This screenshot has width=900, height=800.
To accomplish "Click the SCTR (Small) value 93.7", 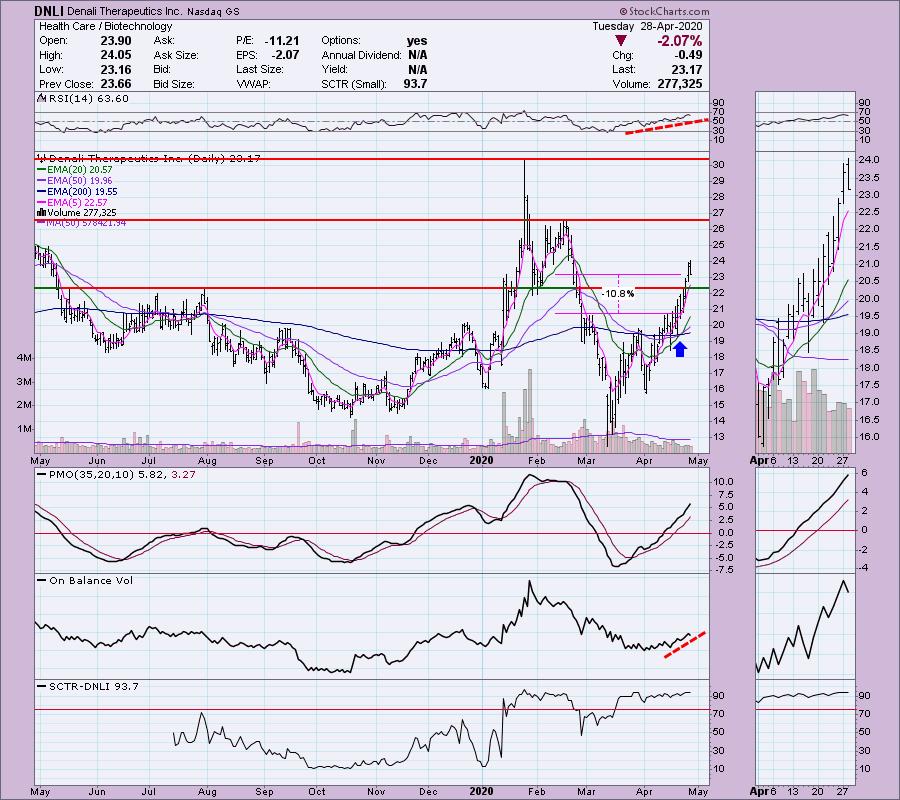I will pyautogui.click(x=415, y=84).
